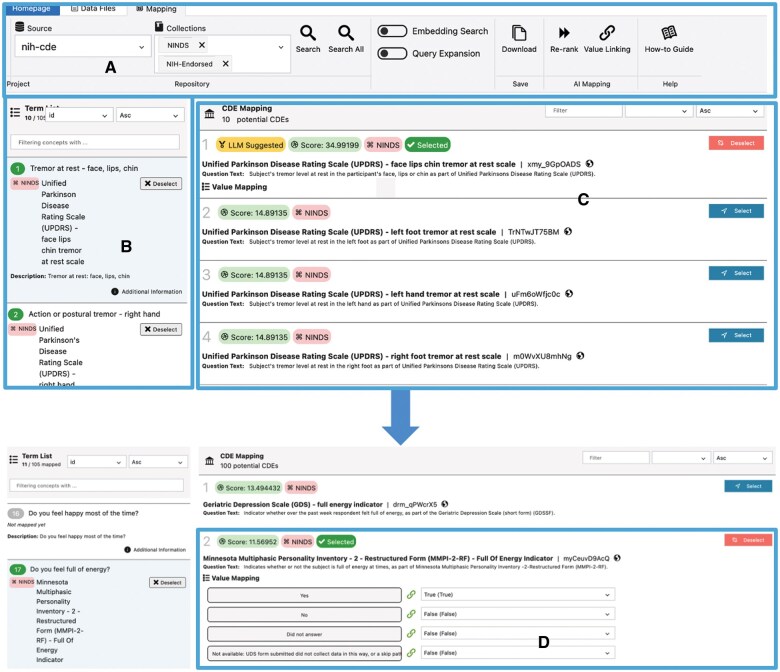Viewport: 780px width, 672px height.
Task: Remove the NIH-Endorsed collection tag
Action: 225,64
